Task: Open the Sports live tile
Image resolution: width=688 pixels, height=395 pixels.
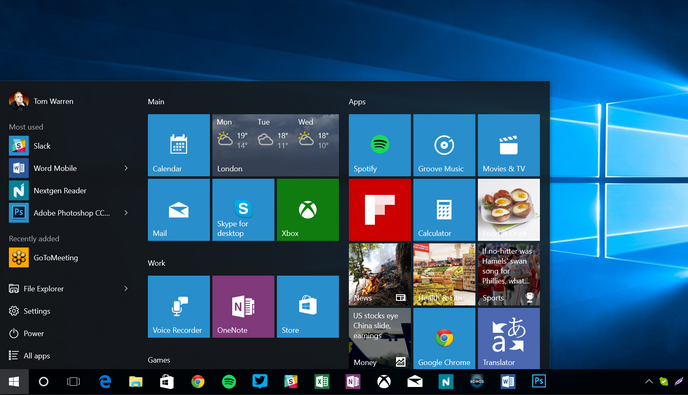Action: pyautogui.click(x=509, y=274)
